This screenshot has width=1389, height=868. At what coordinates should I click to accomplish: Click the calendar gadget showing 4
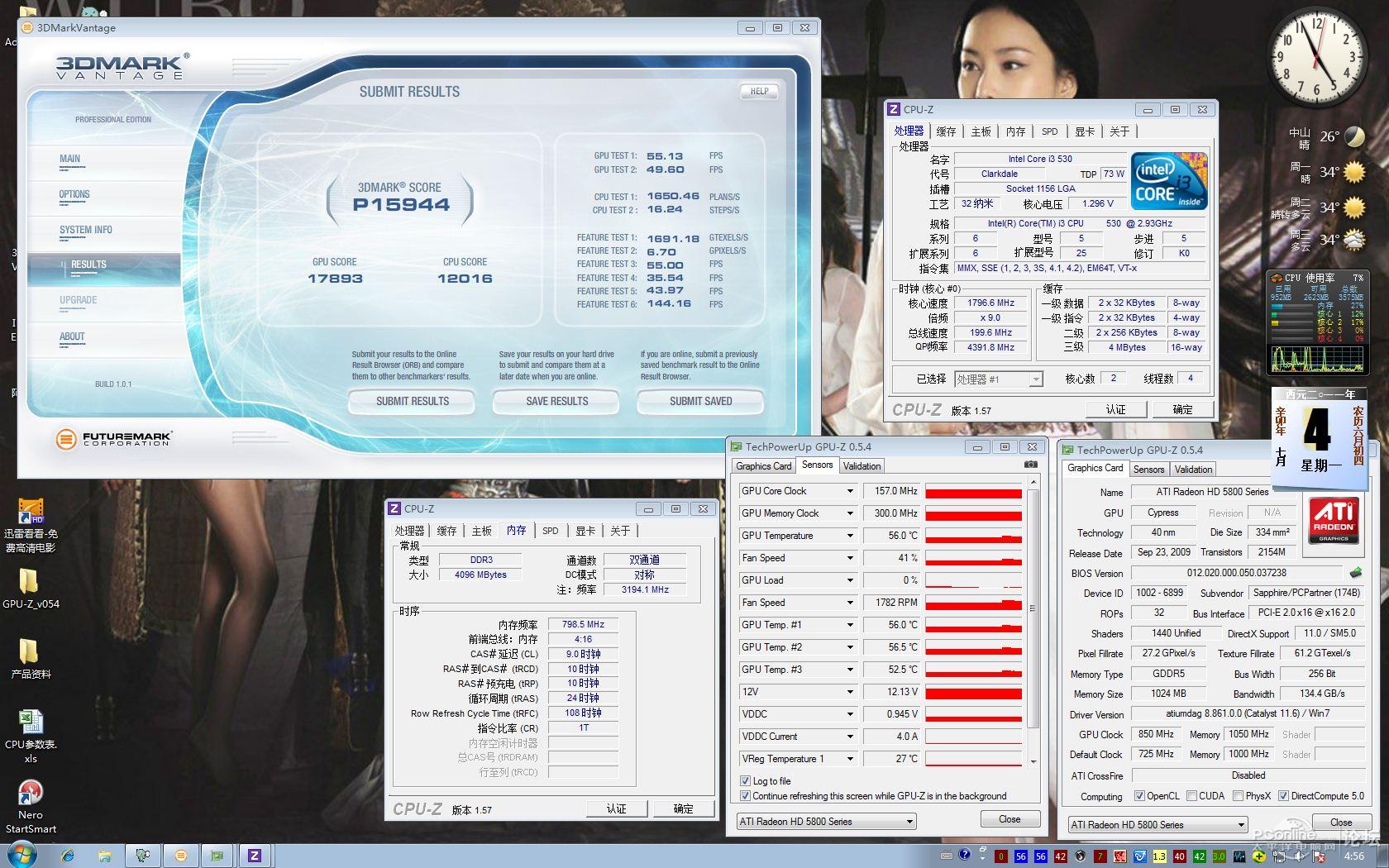pyautogui.click(x=1318, y=438)
